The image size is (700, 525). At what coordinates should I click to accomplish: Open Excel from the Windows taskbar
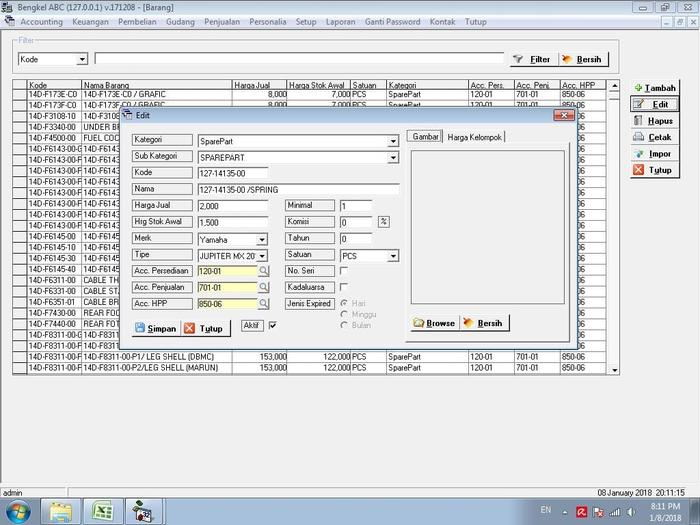(x=101, y=510)
